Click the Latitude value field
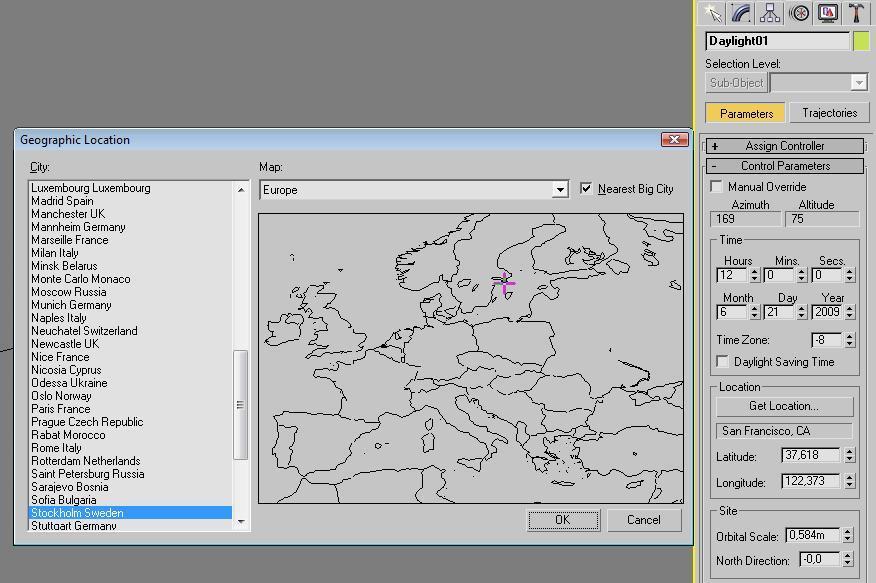This screenshot has width=876, height=583. pos(811,455)
